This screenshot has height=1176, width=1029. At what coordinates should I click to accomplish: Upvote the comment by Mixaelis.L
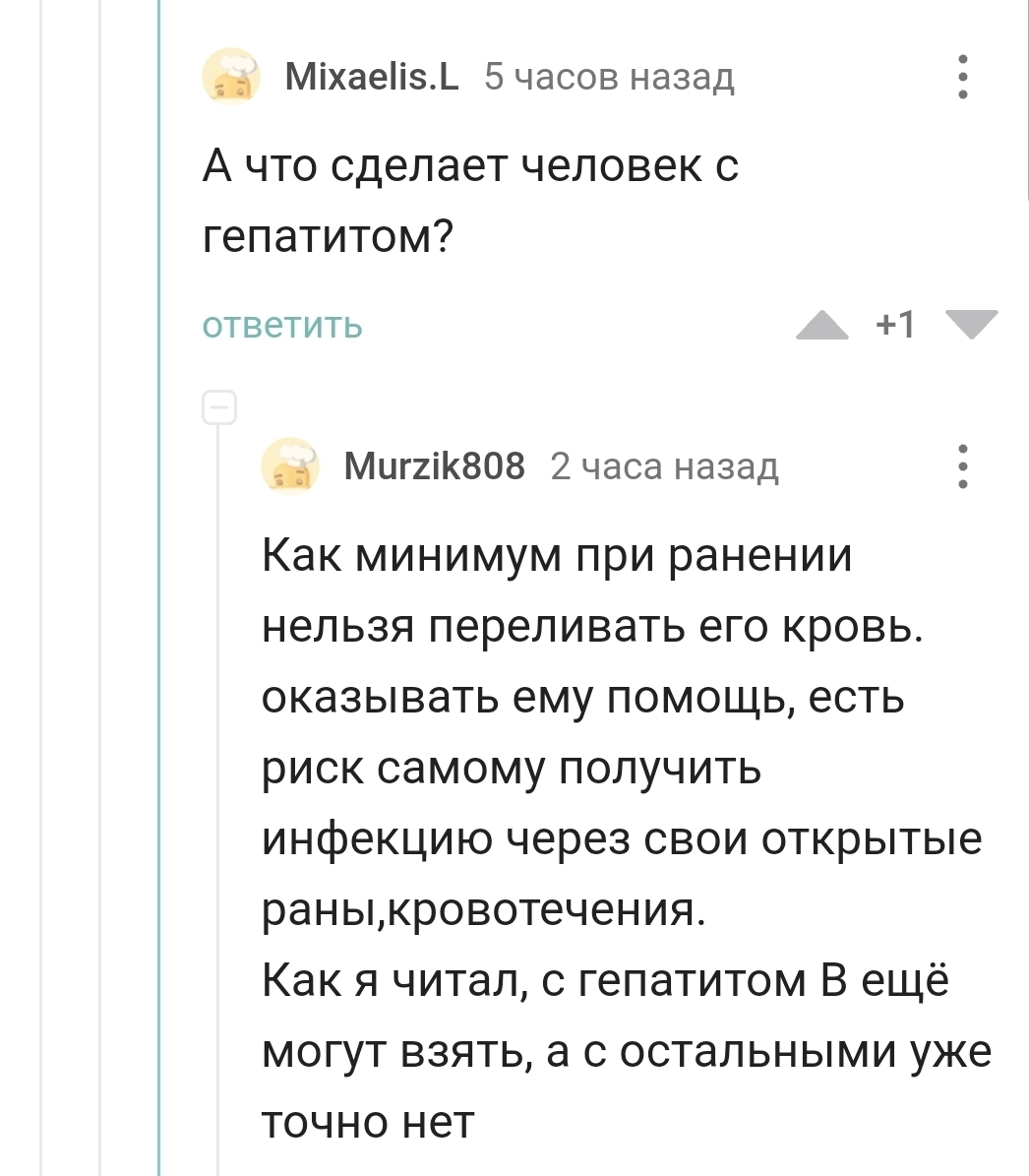(x=822, y=325)
